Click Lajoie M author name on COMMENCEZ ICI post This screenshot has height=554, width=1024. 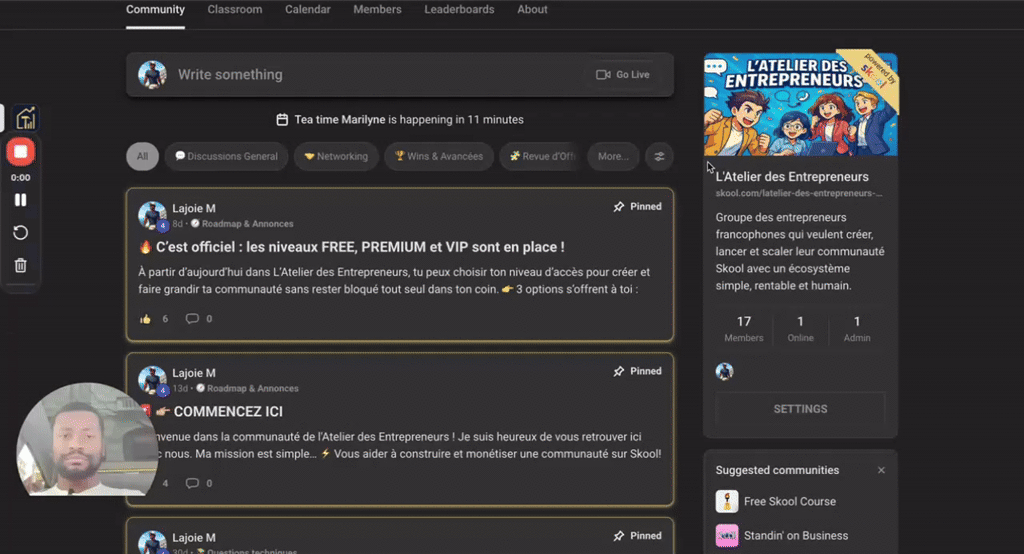(x=194, y=373)
